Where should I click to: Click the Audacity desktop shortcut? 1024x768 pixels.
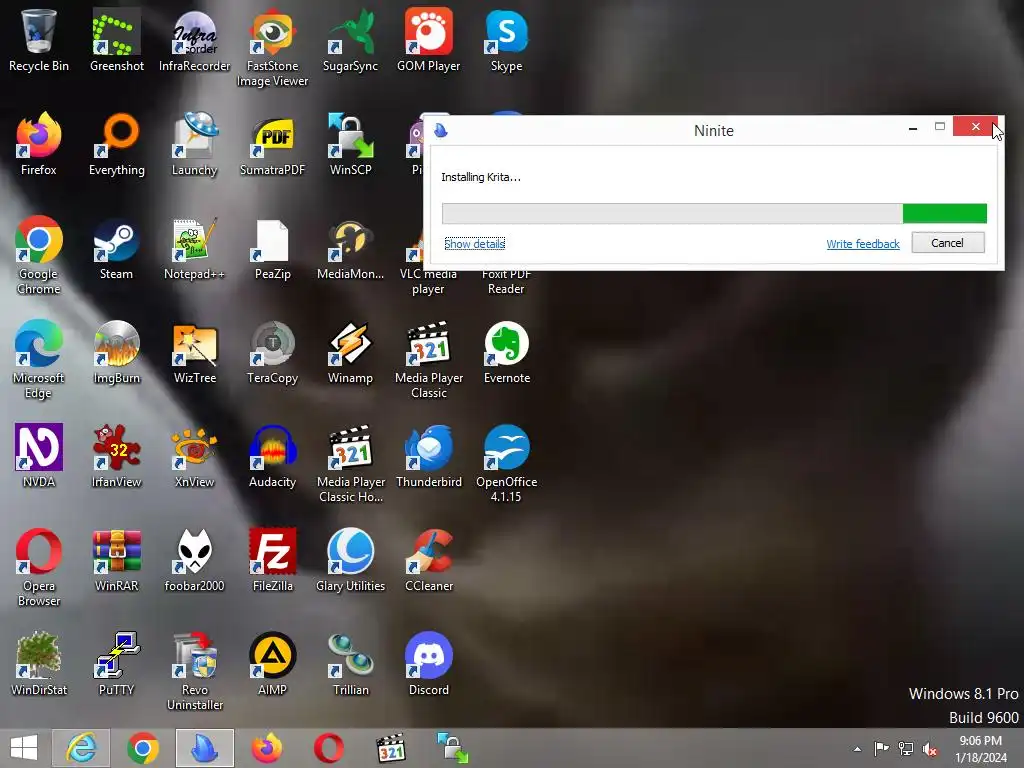(272, 456)
